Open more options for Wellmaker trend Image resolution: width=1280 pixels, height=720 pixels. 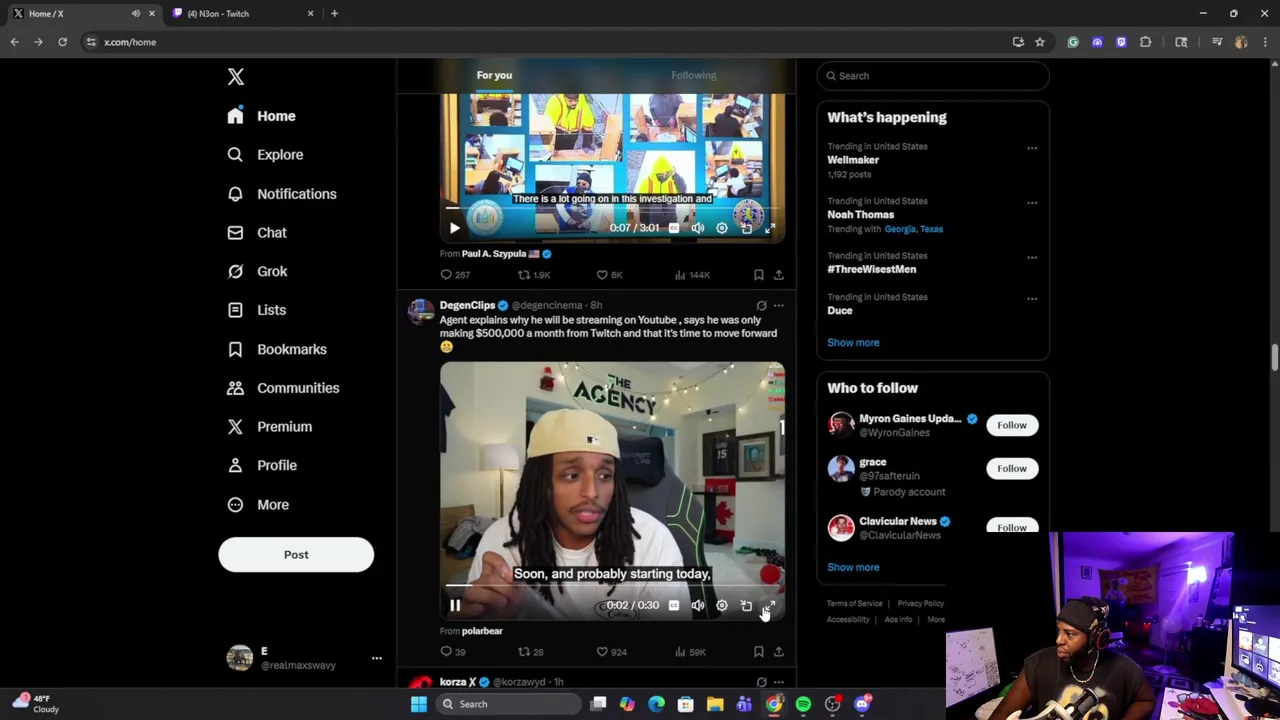1031,149
